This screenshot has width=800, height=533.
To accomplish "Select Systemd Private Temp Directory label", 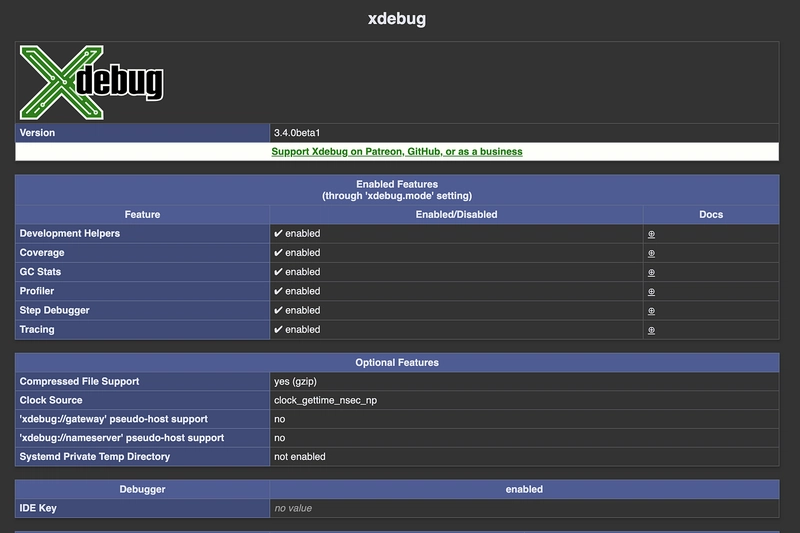I will [x=142, y=457].
